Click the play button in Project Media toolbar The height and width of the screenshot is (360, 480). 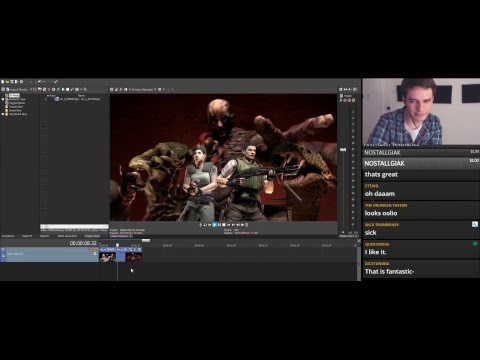(63, 89)
